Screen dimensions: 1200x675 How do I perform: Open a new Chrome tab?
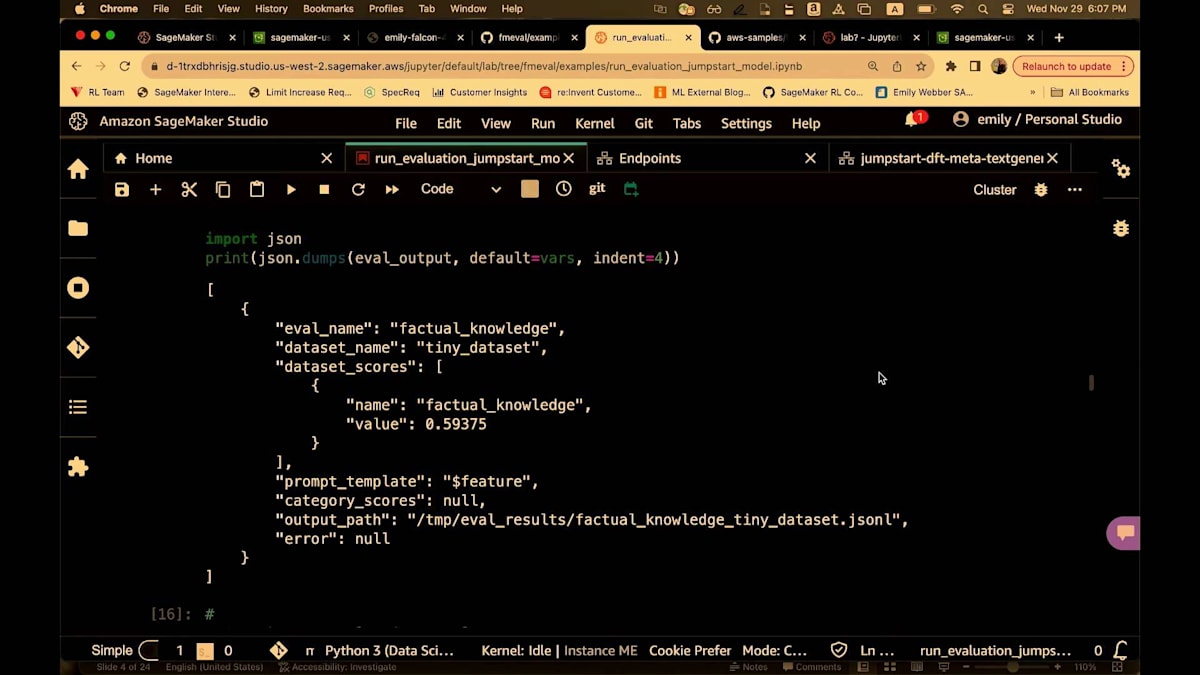point(1059,37)
